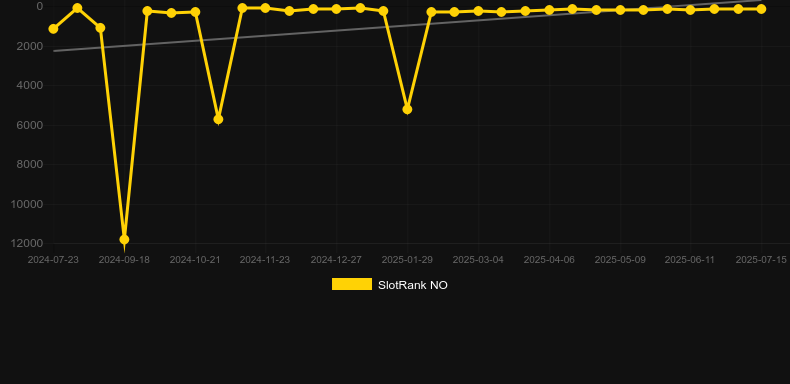Select the data point at 2024-11-23
Screen dimensions: 790x384
pyautogui.click(x=265, y=8)
